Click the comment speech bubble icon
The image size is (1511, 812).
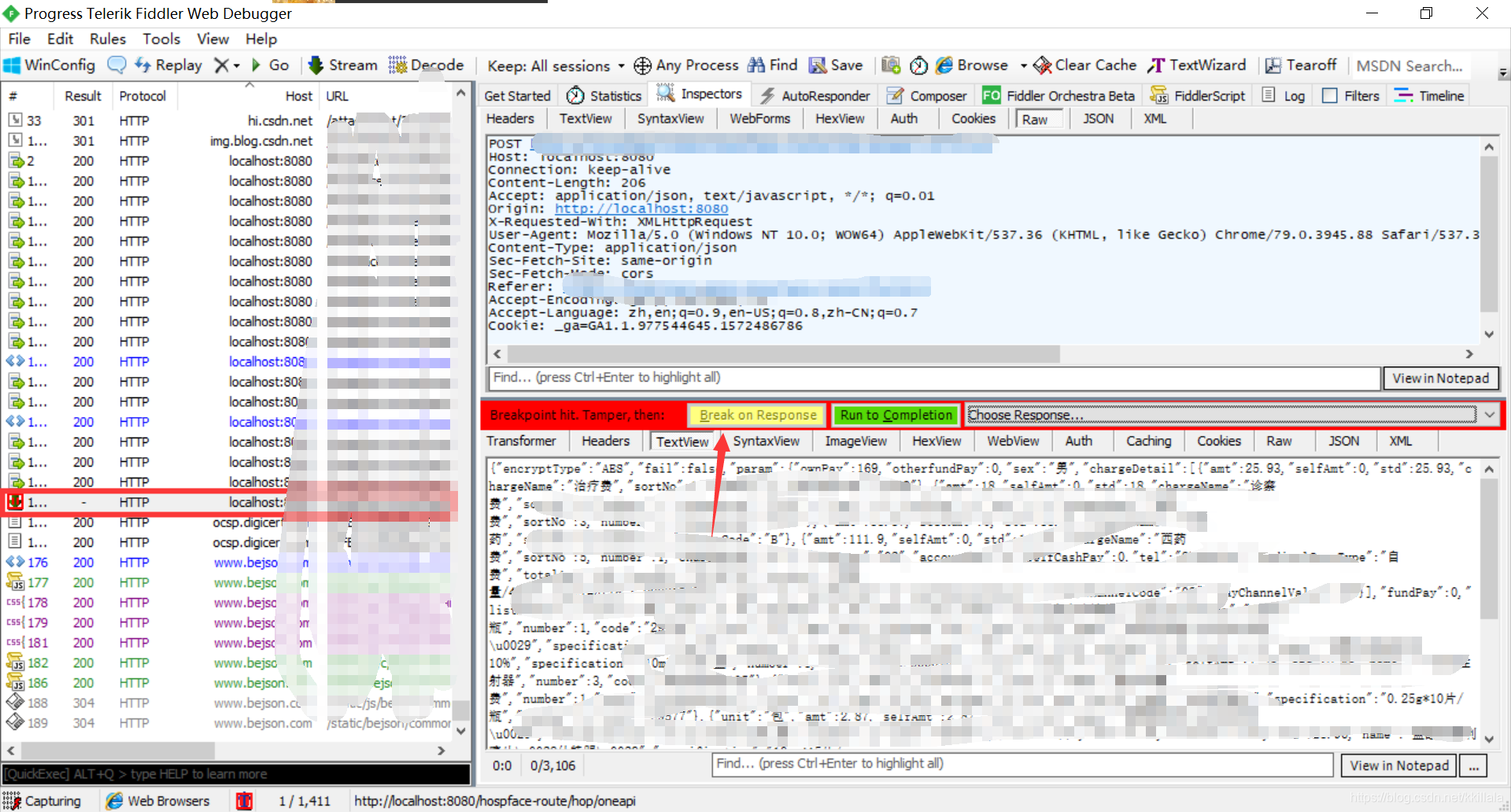(116, 65)
